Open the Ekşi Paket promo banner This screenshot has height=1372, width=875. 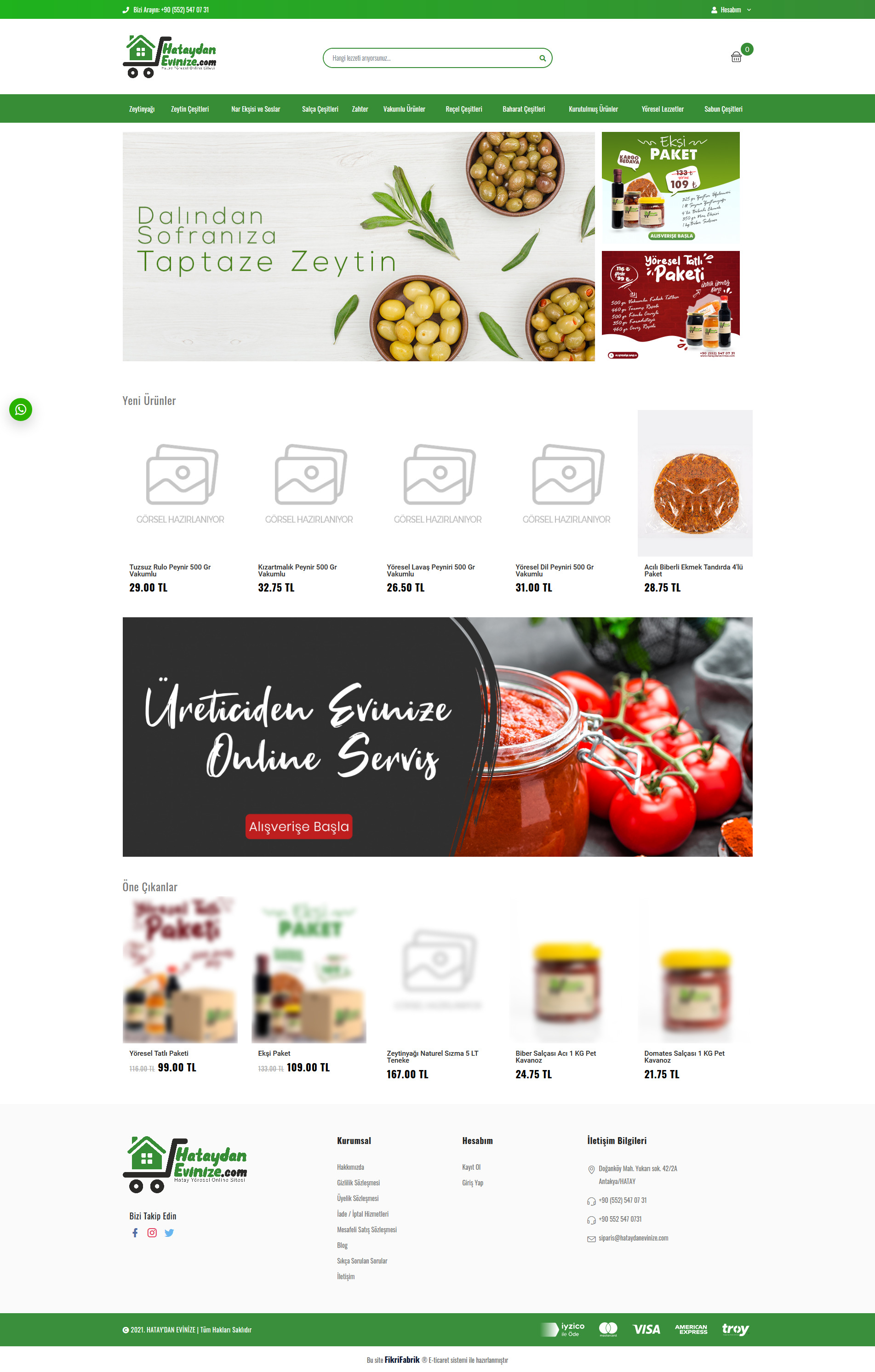click(x=670, y=188)
